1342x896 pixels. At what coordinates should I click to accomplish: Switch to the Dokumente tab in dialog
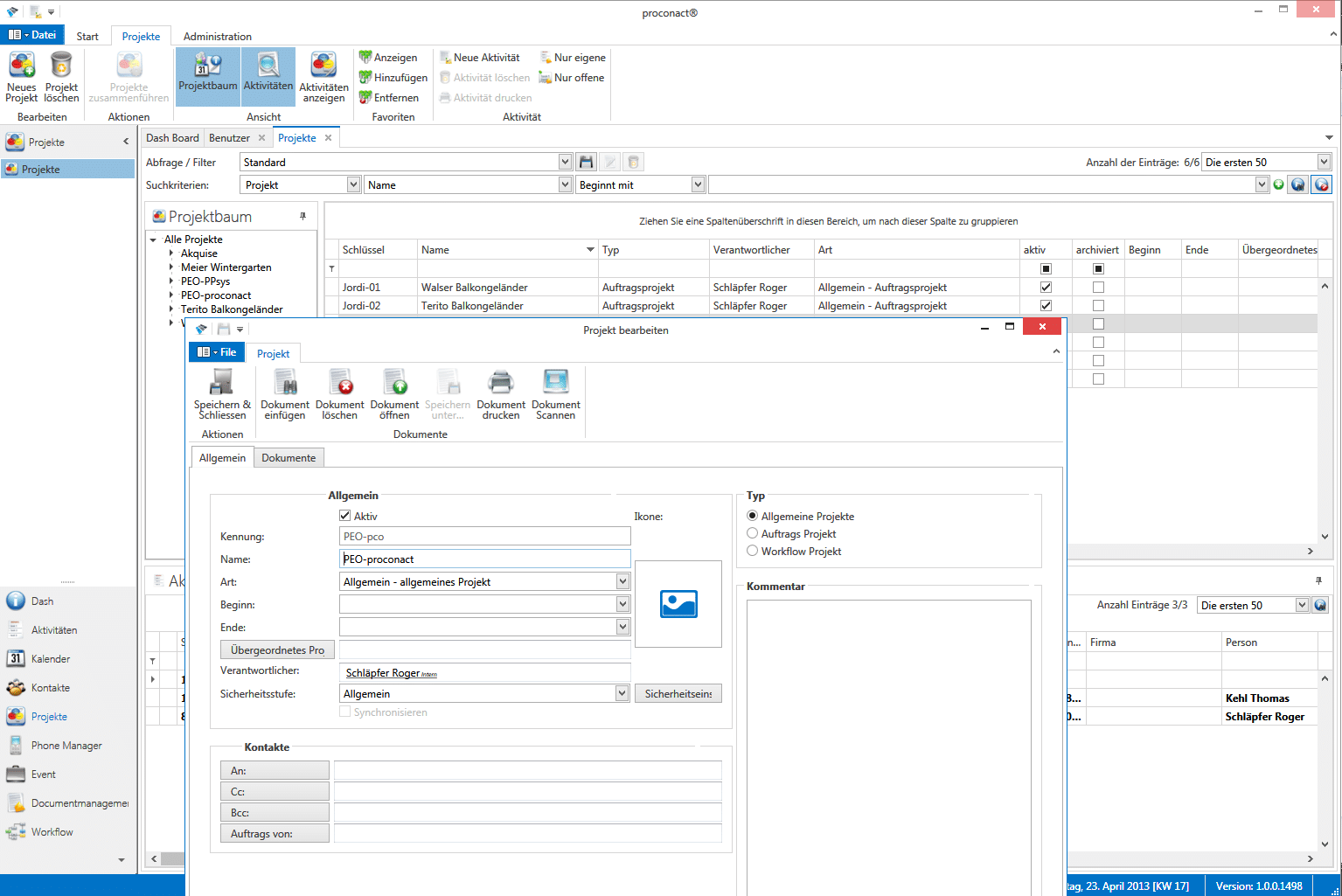tap(289, 458)
